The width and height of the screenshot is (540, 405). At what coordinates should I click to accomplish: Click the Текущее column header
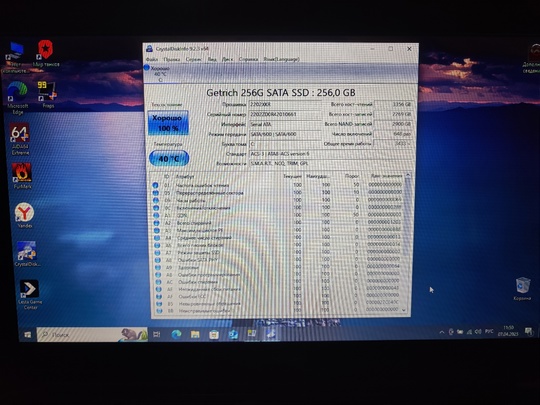[x=292, y=176]
